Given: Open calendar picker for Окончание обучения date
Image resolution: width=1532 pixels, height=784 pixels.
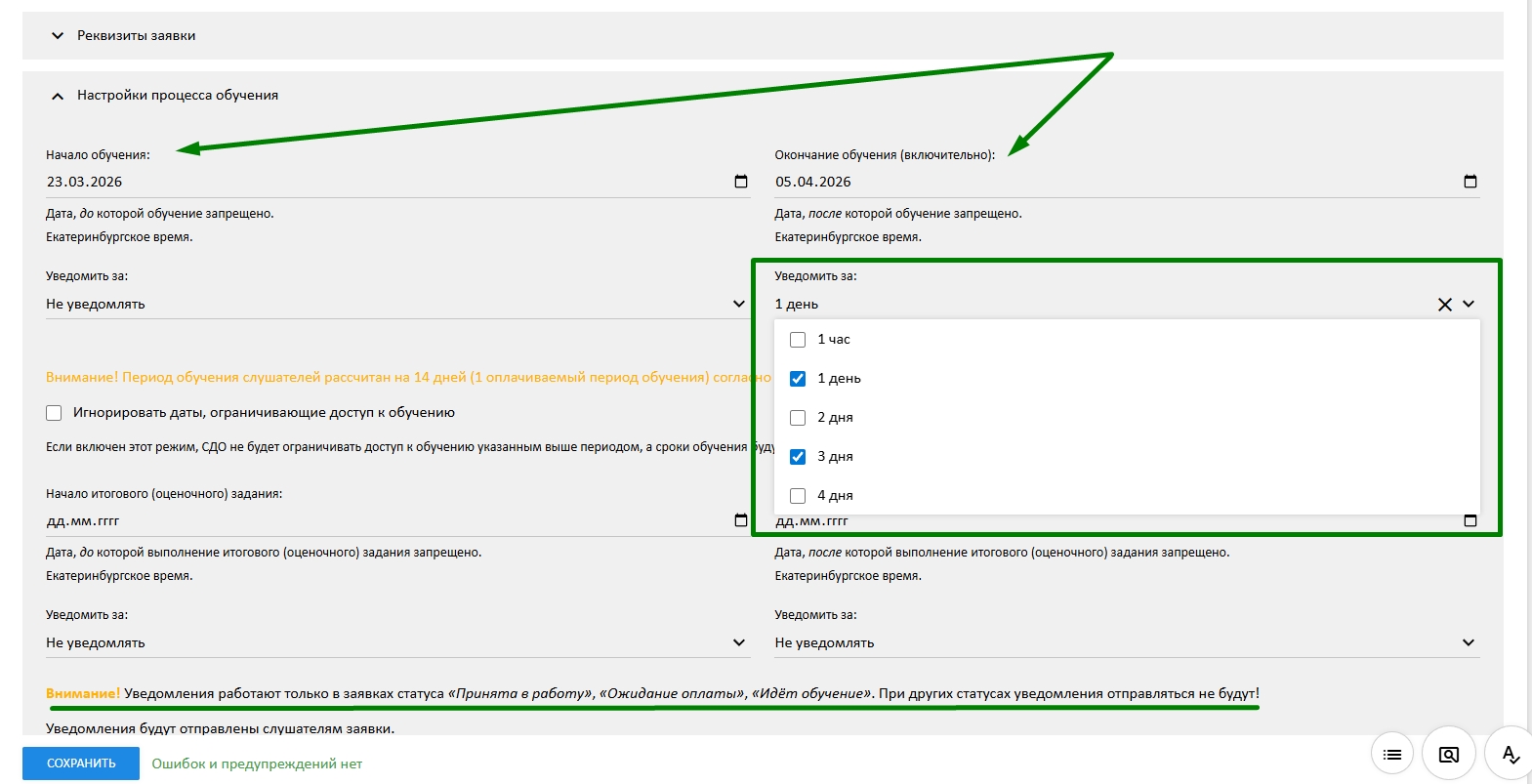Looking at the screenshot, I should click(1470, 182).
